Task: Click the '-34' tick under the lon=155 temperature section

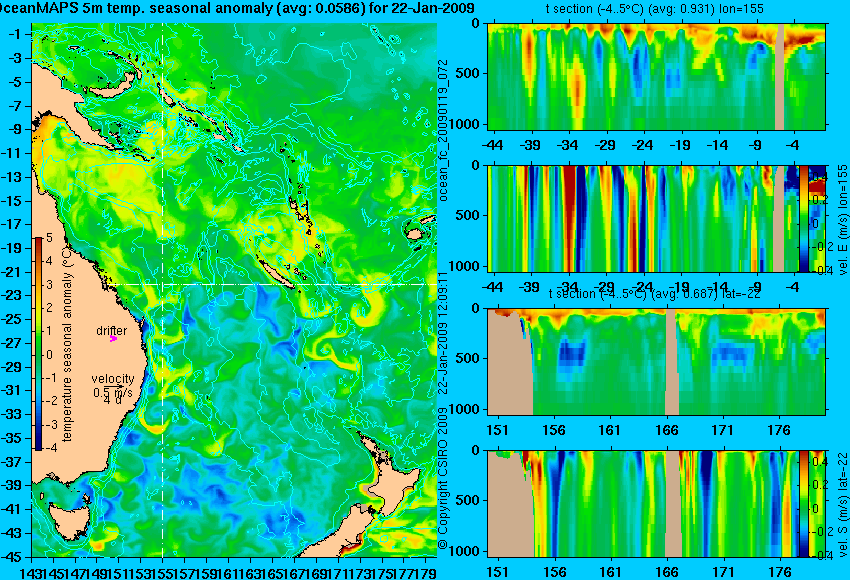Action: pyautogui.click(x=568, y=145)
